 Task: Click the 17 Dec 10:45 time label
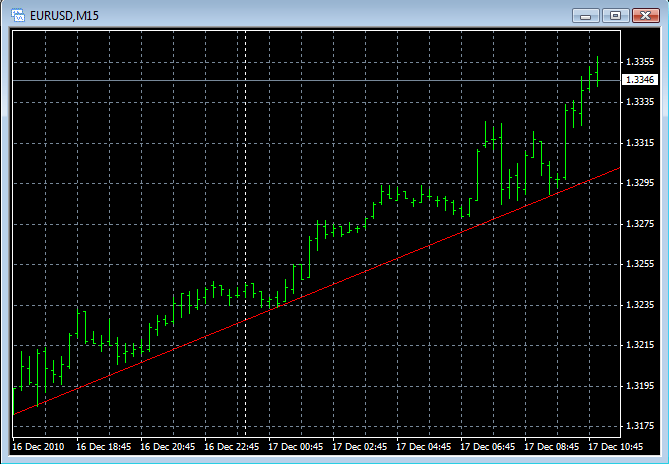click(616, 447)
